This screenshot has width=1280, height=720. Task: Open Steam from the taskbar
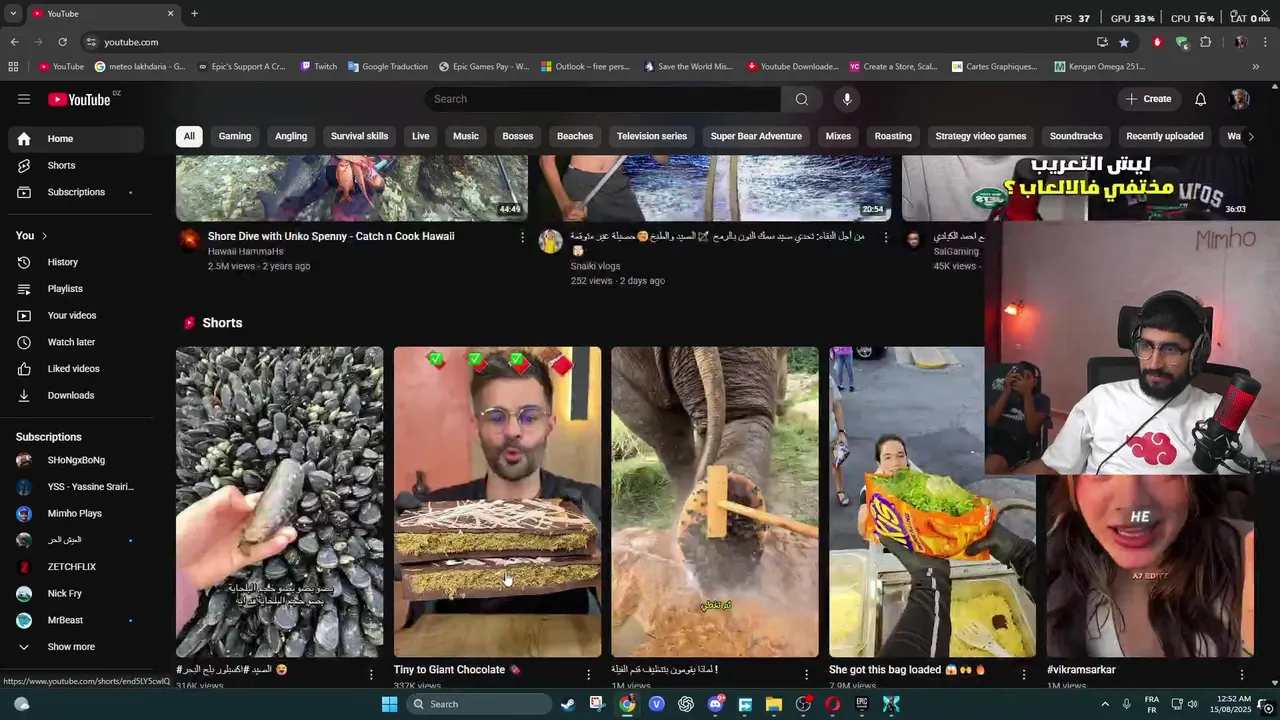point(567,704)
